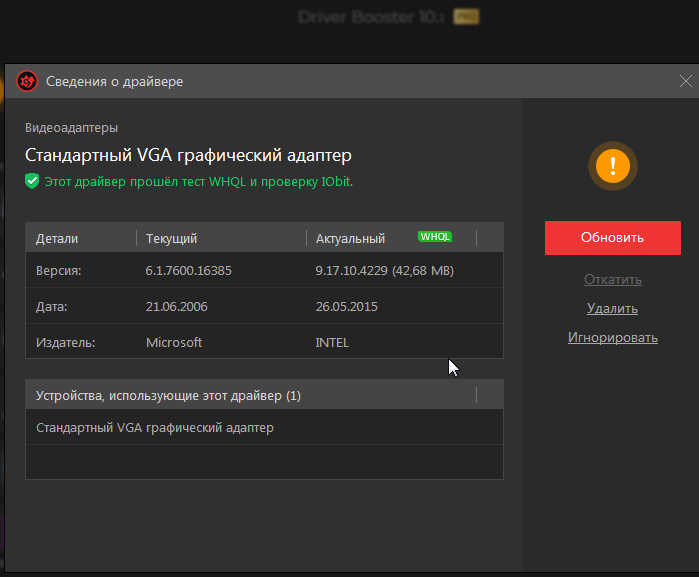699x577 pixels.
Task: Click publisher value Microsoft
Action: pos(174,342)
